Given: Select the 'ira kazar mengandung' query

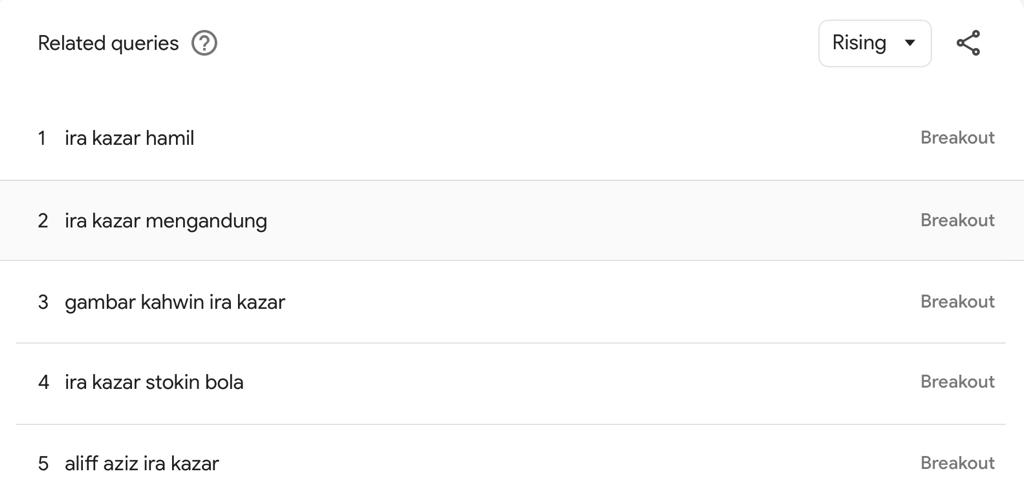Looking at the screenshot, I should [166, 221].
